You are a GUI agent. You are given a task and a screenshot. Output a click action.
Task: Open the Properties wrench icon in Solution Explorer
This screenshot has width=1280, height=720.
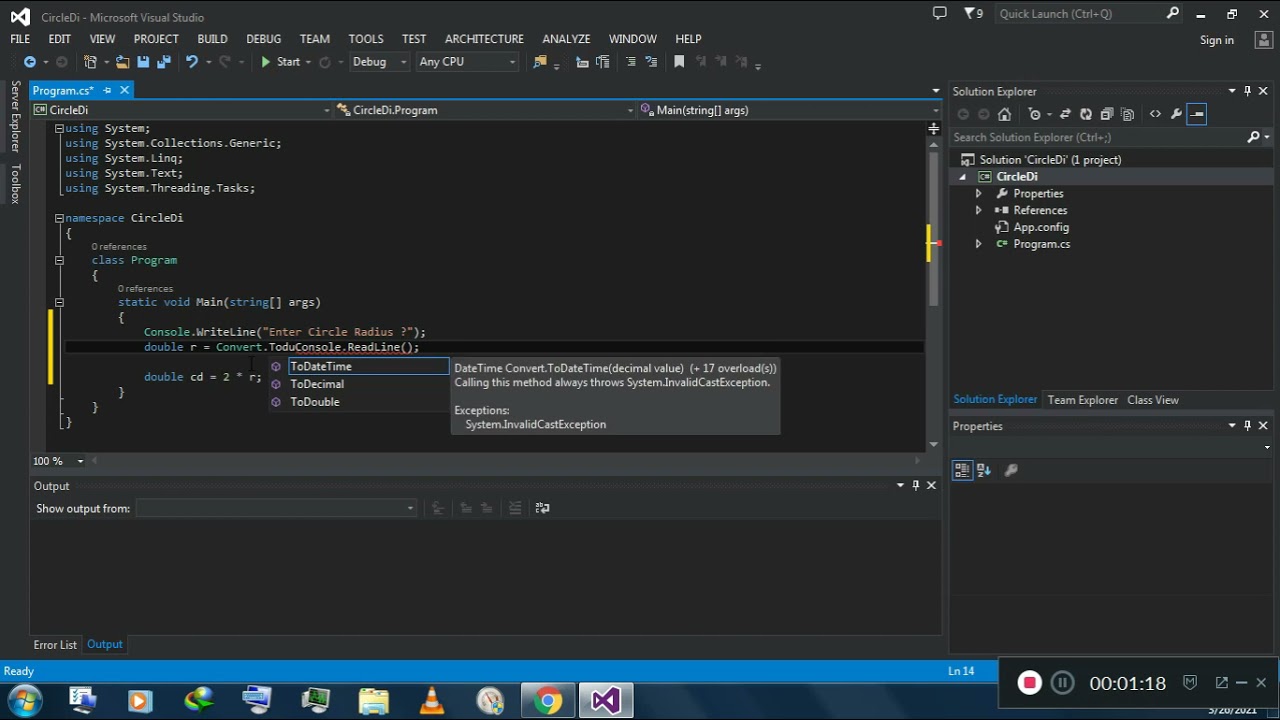click(x=1176, y=114)
